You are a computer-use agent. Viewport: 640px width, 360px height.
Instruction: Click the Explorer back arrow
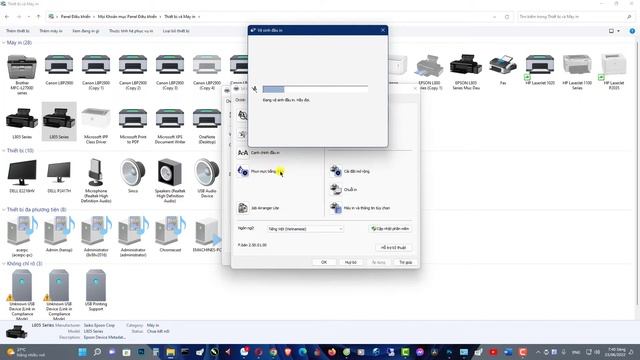(7, 17)
